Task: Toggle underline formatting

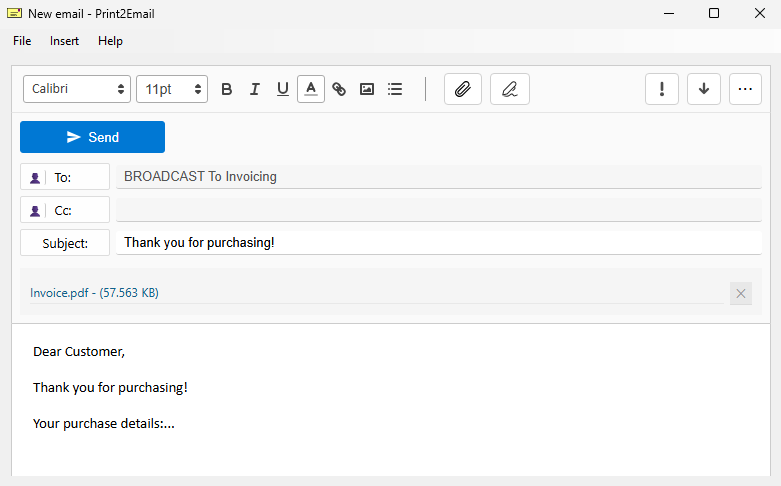Action: [x=282, y=89]
